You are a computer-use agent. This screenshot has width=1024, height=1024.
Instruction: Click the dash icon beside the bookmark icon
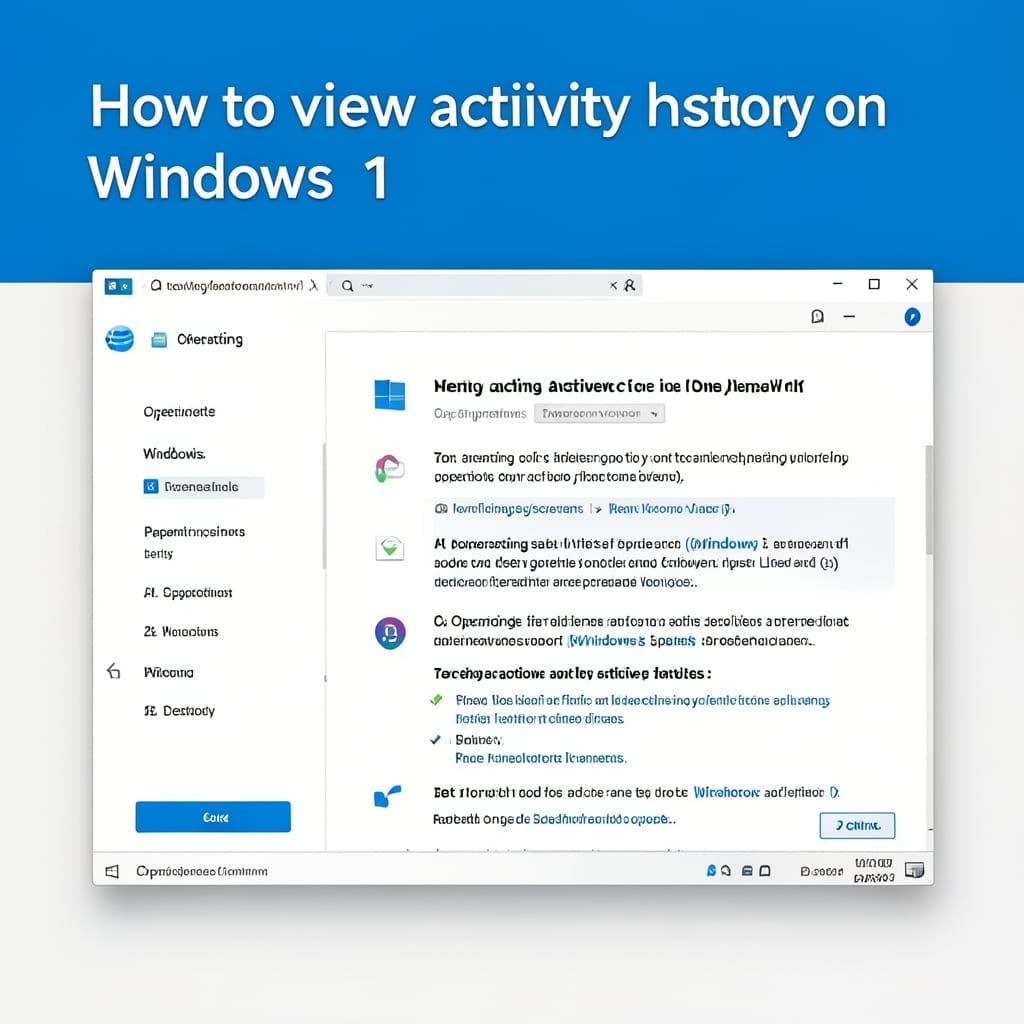[x=849, y=317]
